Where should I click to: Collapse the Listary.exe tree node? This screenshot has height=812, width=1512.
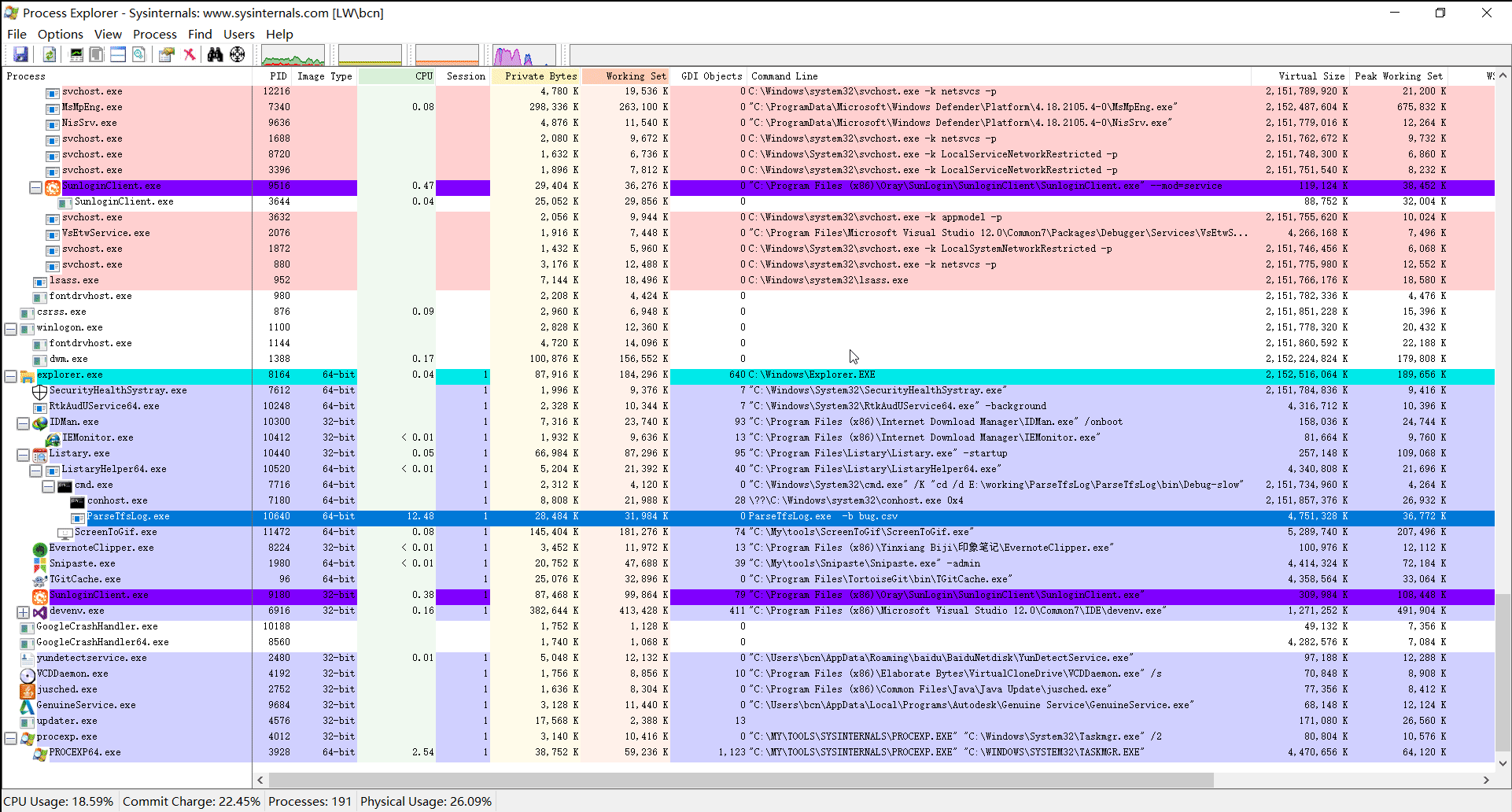point(23,455)
